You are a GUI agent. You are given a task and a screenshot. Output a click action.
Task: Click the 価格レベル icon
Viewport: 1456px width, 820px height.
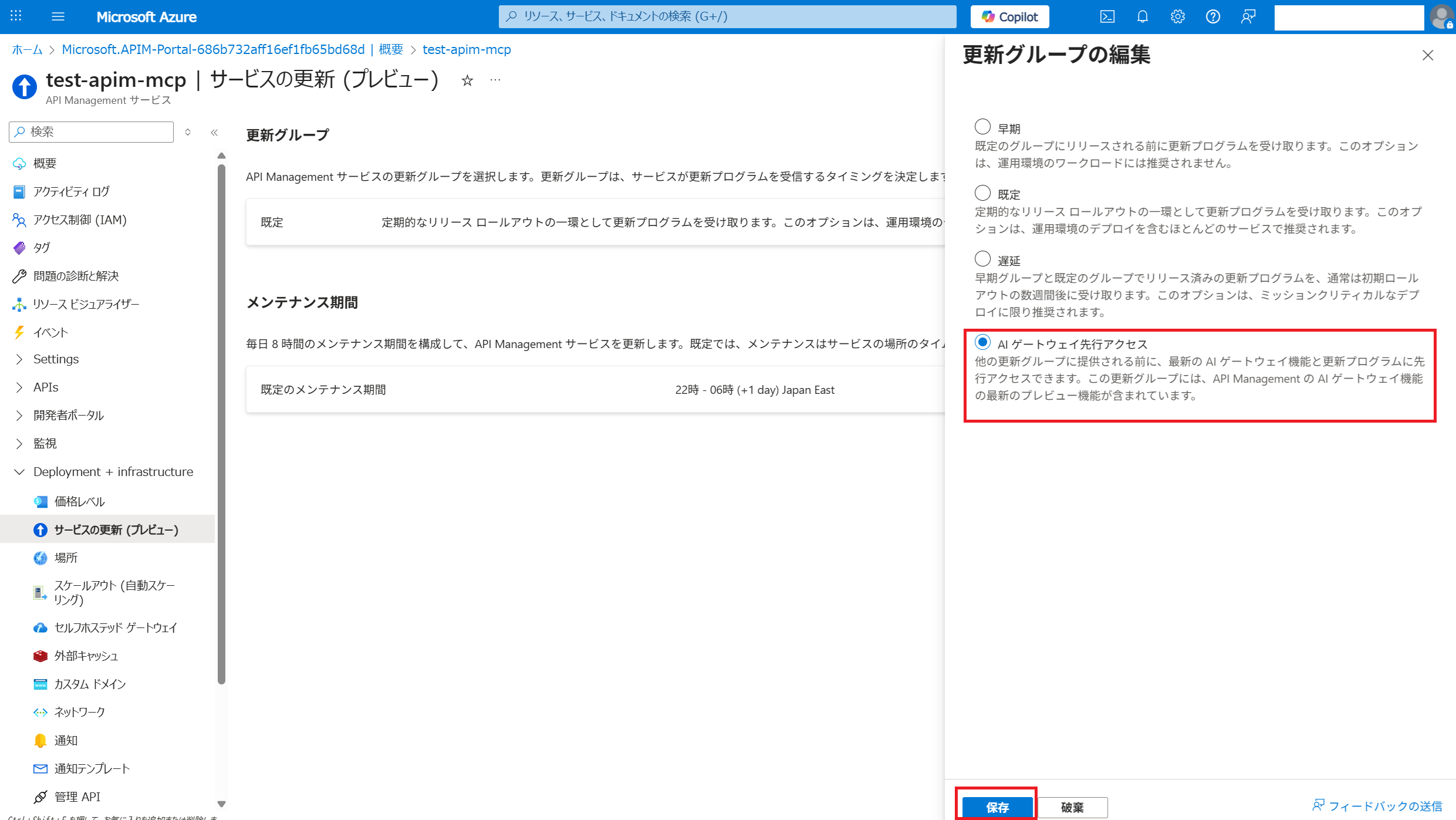pos(40,501)
